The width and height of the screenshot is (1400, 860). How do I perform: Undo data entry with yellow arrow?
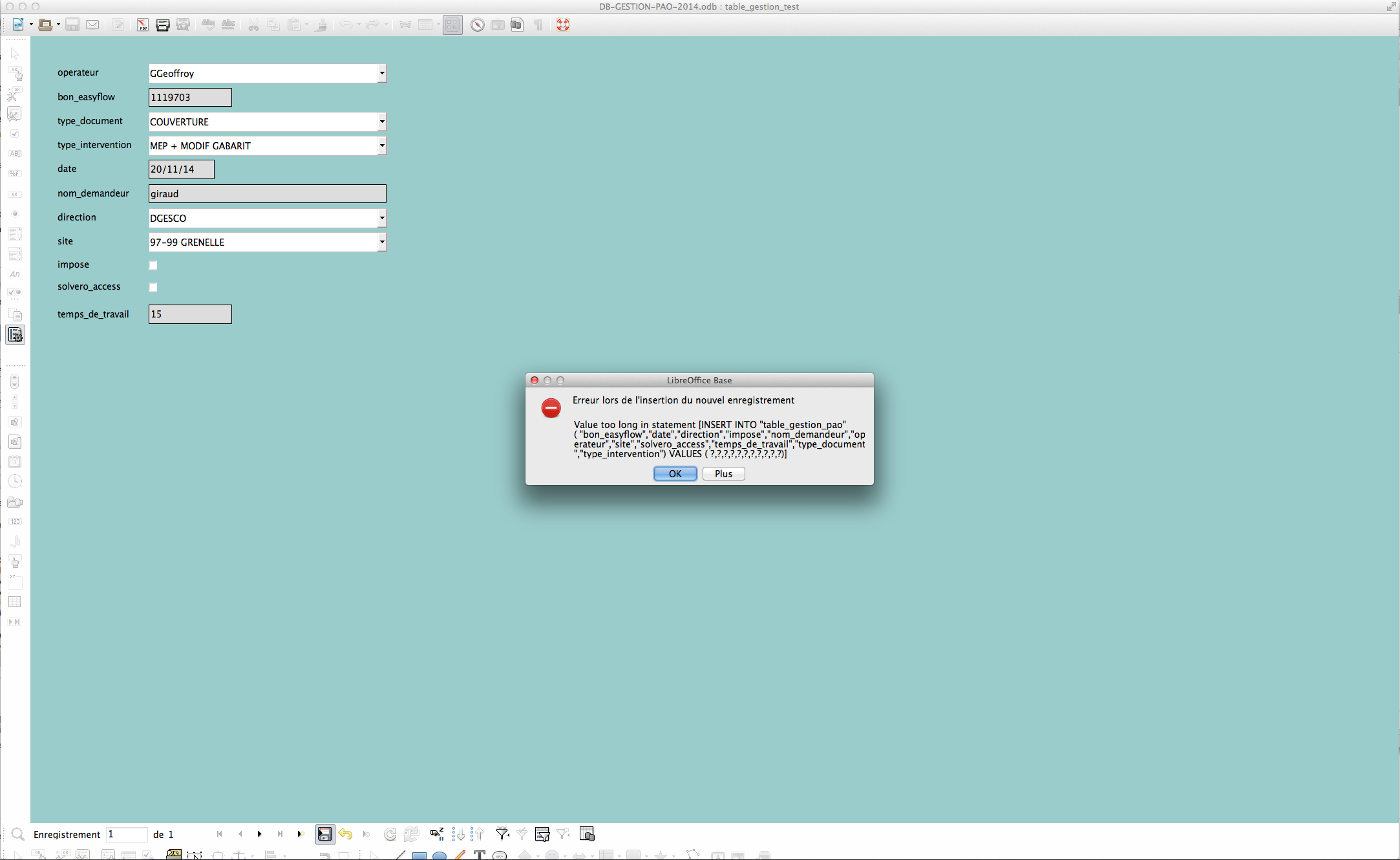coord(345,834)
